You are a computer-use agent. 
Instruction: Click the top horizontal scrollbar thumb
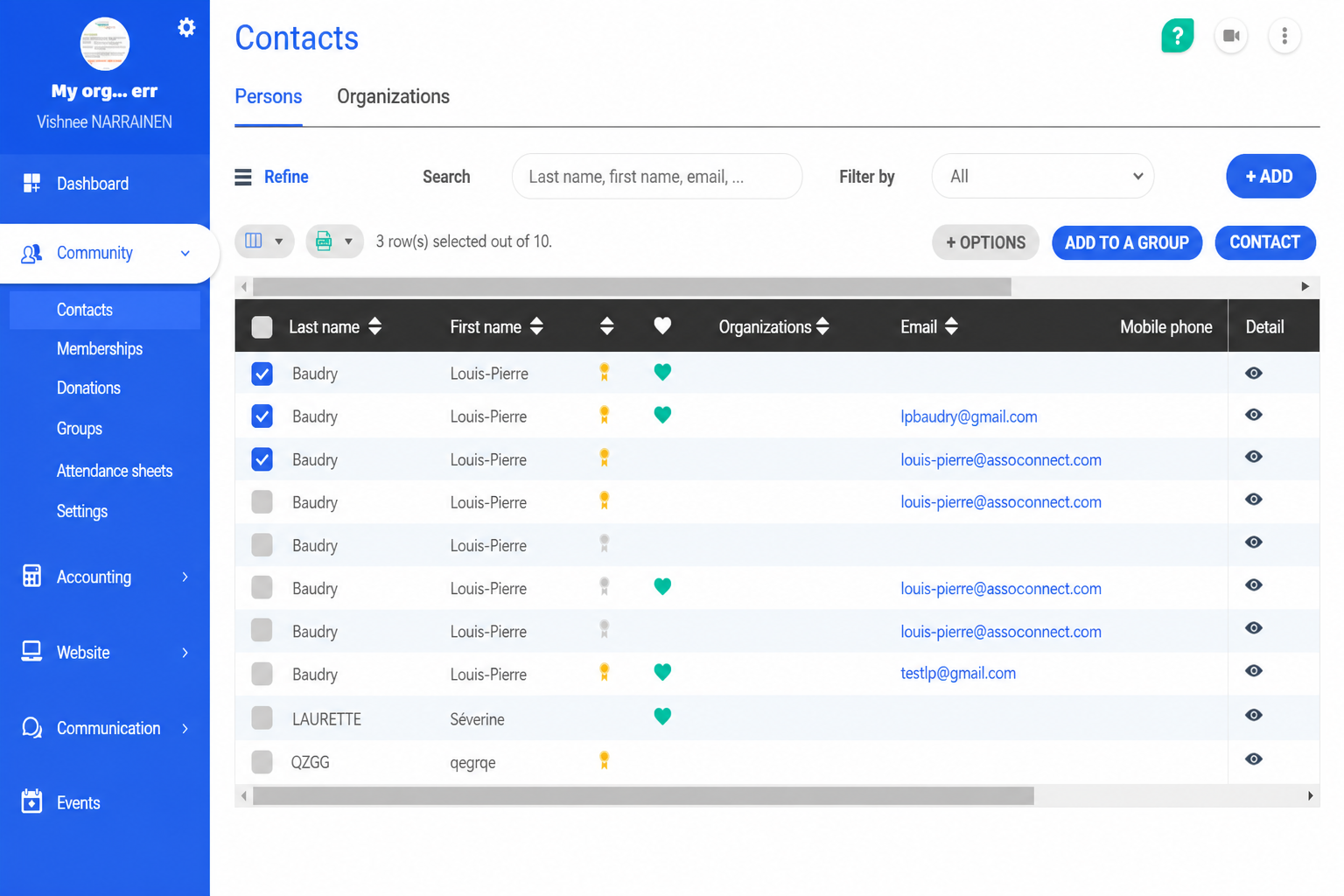(632, 286)
